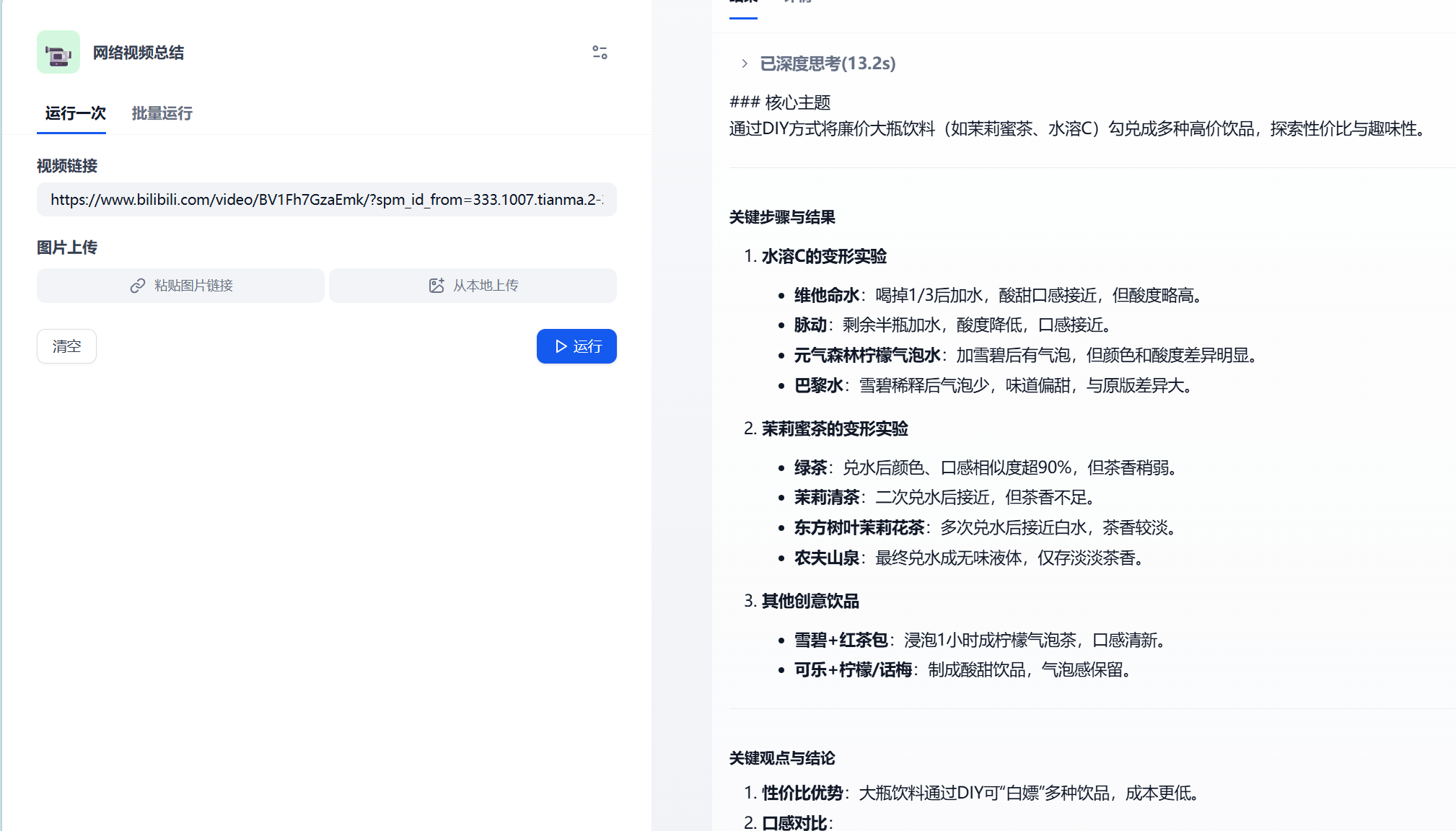Image resolution: width=1456 pixels, height=831 pixels.
Task: Click the 东方树叶茉莉花茶 bullet line
Action: point(988,528)
